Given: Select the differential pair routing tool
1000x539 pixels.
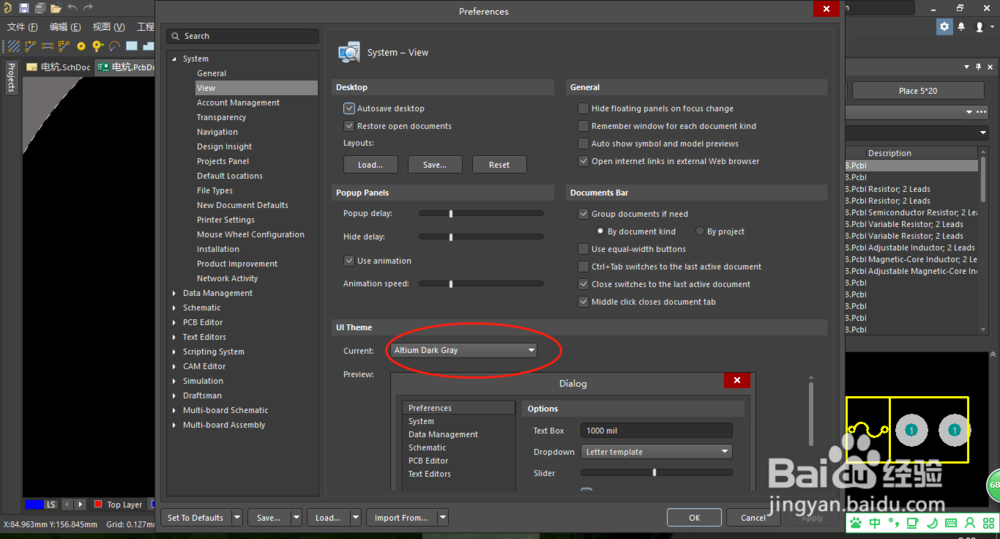Looking at the screenshot, I should point(47,46).
